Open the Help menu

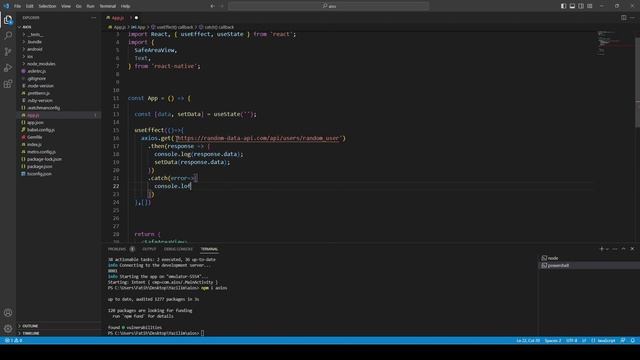125,6
